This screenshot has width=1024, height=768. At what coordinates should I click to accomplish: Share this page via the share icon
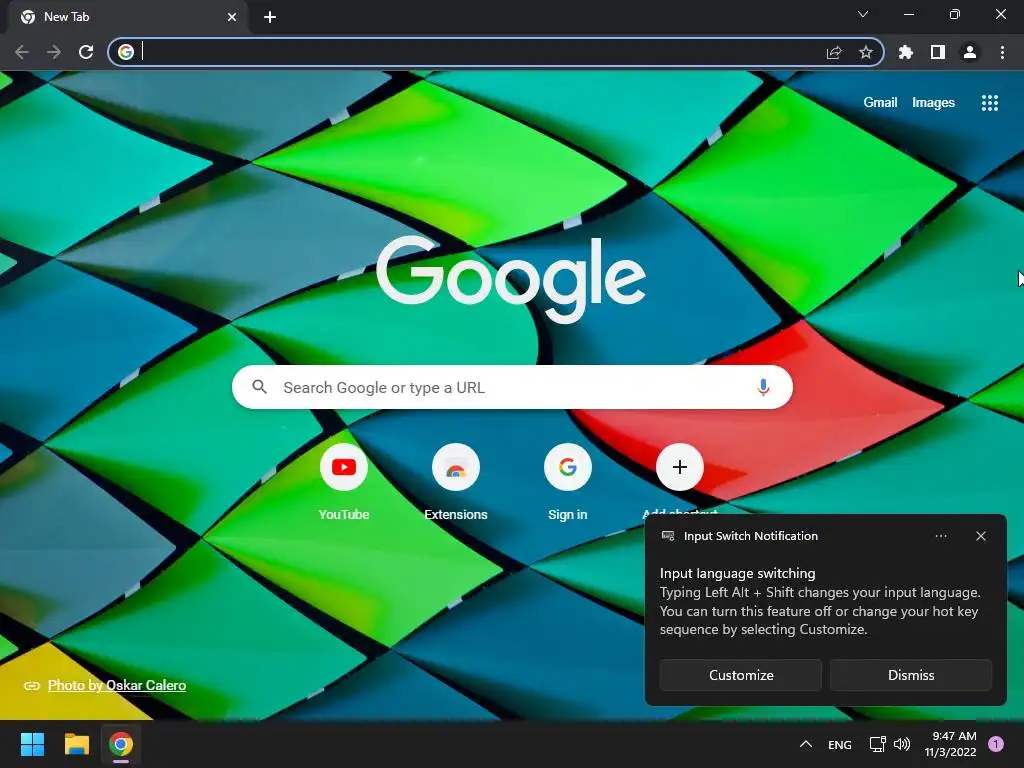click(834, 52)
